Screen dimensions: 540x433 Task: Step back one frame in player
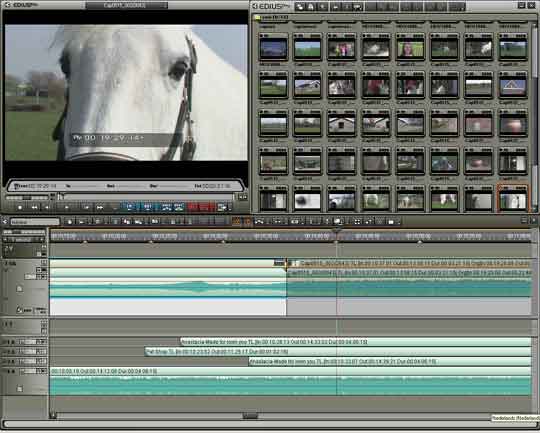click(x=47, y=207)
